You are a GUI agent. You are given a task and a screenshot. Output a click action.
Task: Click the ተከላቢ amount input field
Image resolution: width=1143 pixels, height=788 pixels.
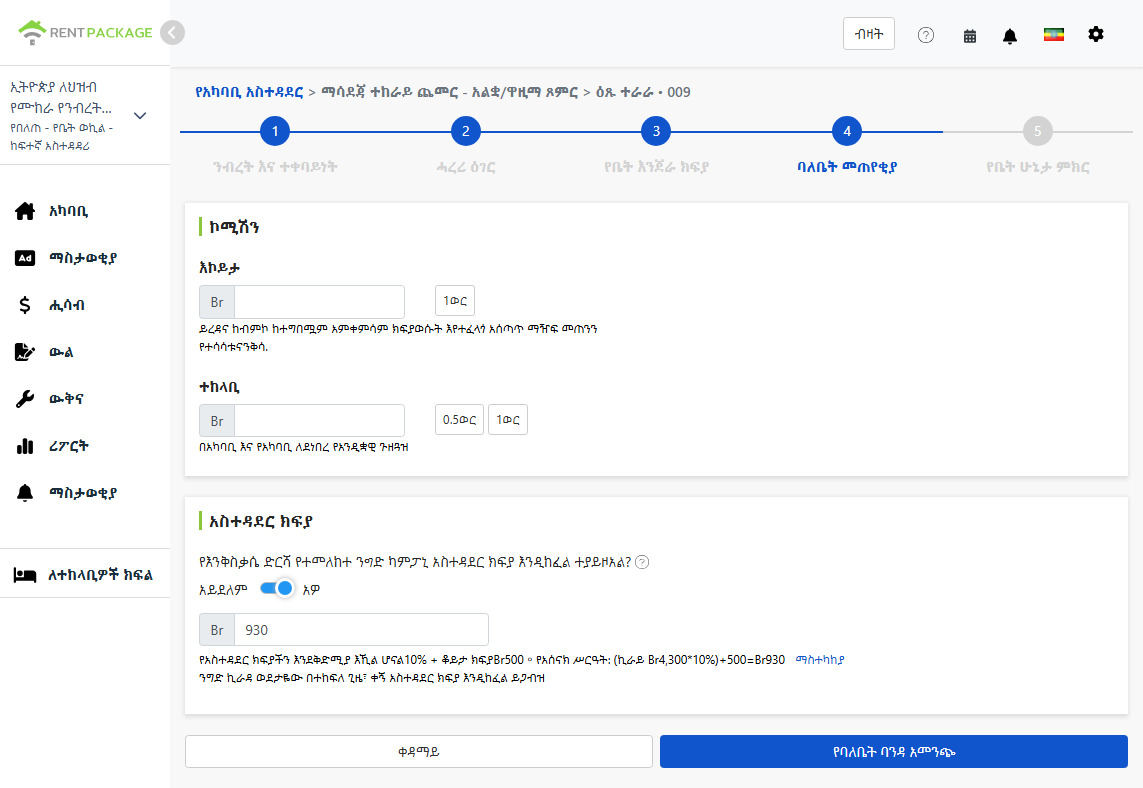tap(319, 421)
